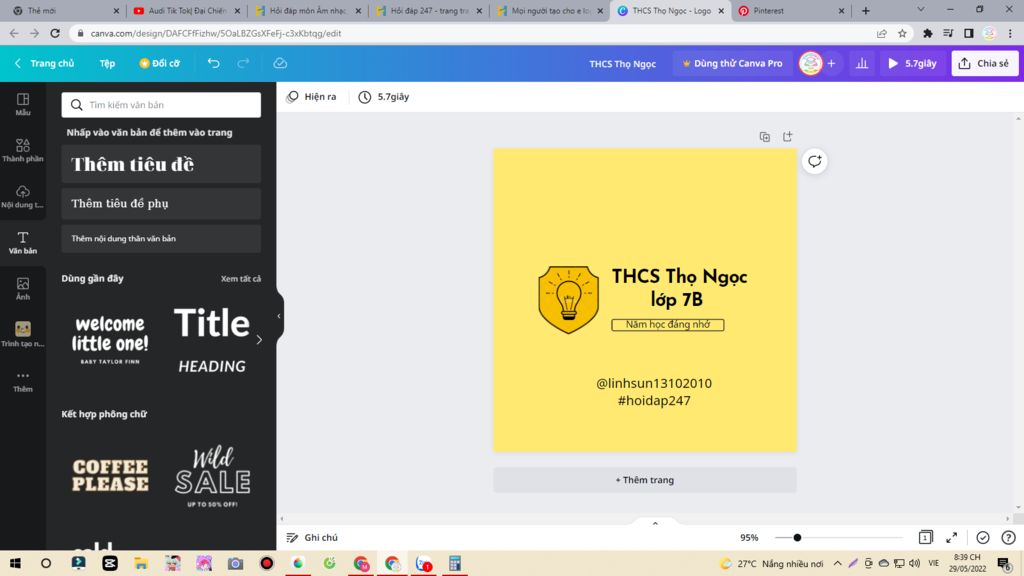Open the design checkmark status icon
The height and width of the screenshot is (576, 1024).
(983, 537)
